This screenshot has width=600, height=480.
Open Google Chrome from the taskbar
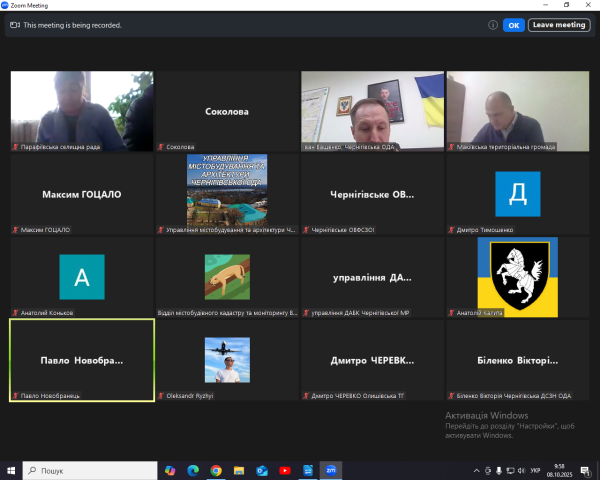[215, 470]
